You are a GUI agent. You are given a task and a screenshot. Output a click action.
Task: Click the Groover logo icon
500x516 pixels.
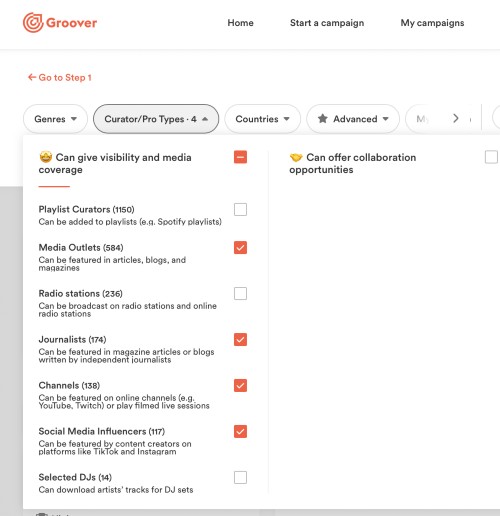(33, 23)
